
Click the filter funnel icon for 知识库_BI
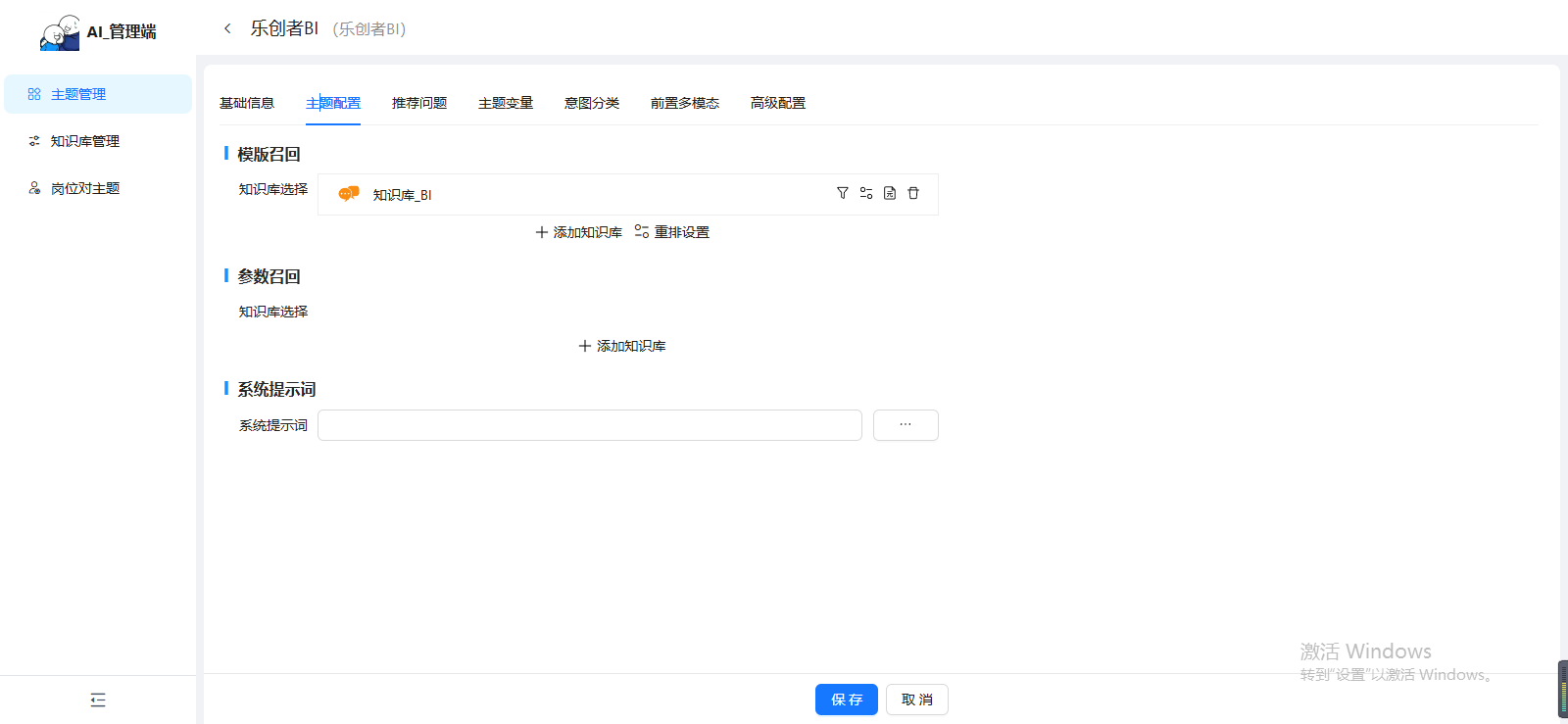click(842, 193)
